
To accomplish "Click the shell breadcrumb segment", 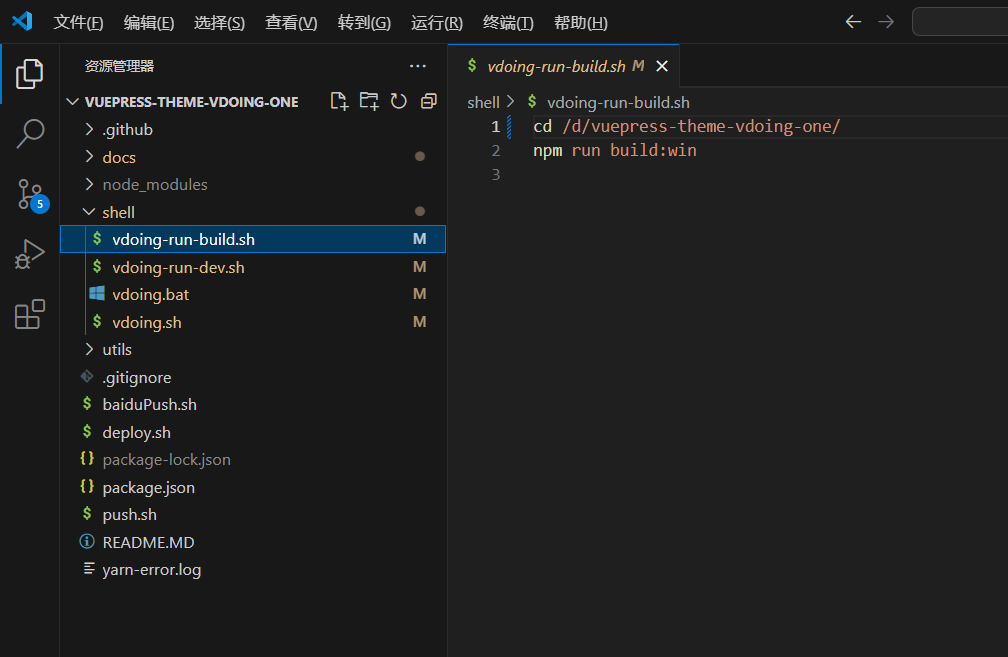I will click(x=483, y=102).
